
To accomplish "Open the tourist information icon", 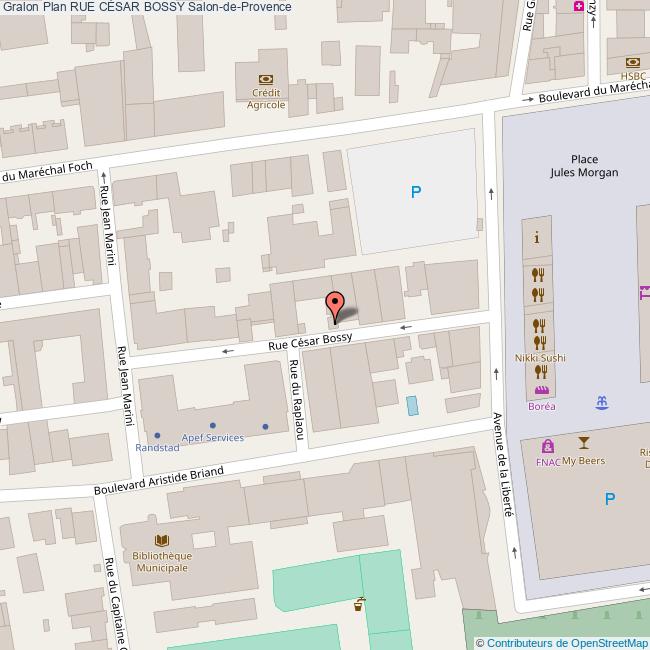I will click(538, 238).
